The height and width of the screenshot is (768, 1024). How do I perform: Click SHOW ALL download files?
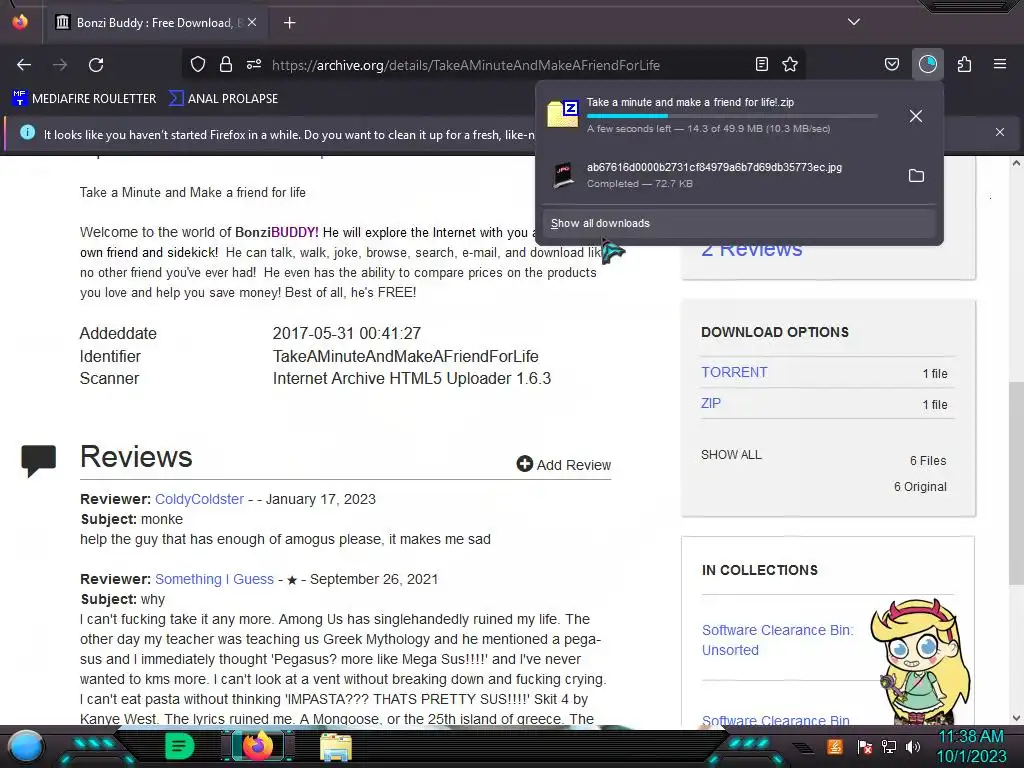[731, 455]
